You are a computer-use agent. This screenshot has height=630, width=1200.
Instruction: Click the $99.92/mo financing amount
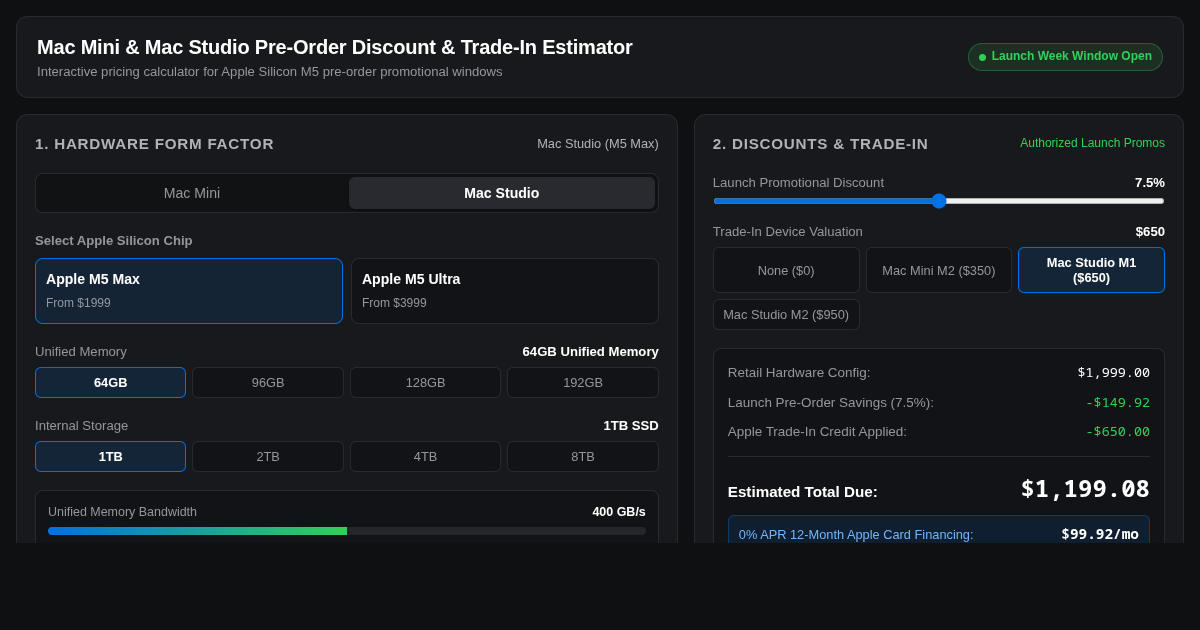(x=1100, y=534)
